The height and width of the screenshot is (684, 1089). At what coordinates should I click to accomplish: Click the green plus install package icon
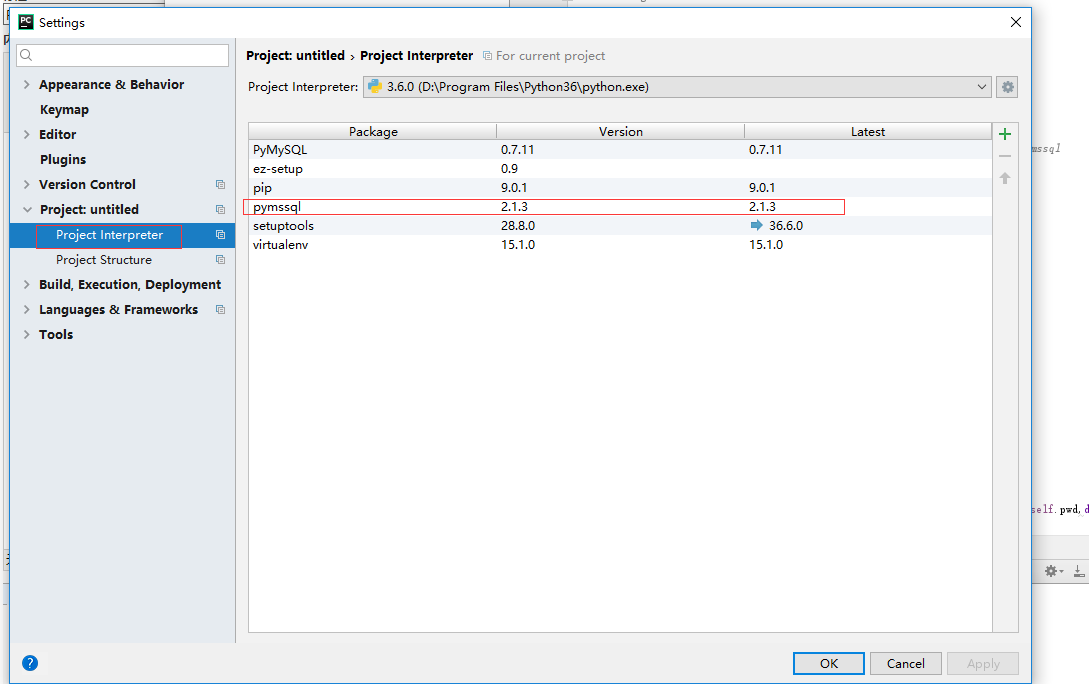point(1005,134)
